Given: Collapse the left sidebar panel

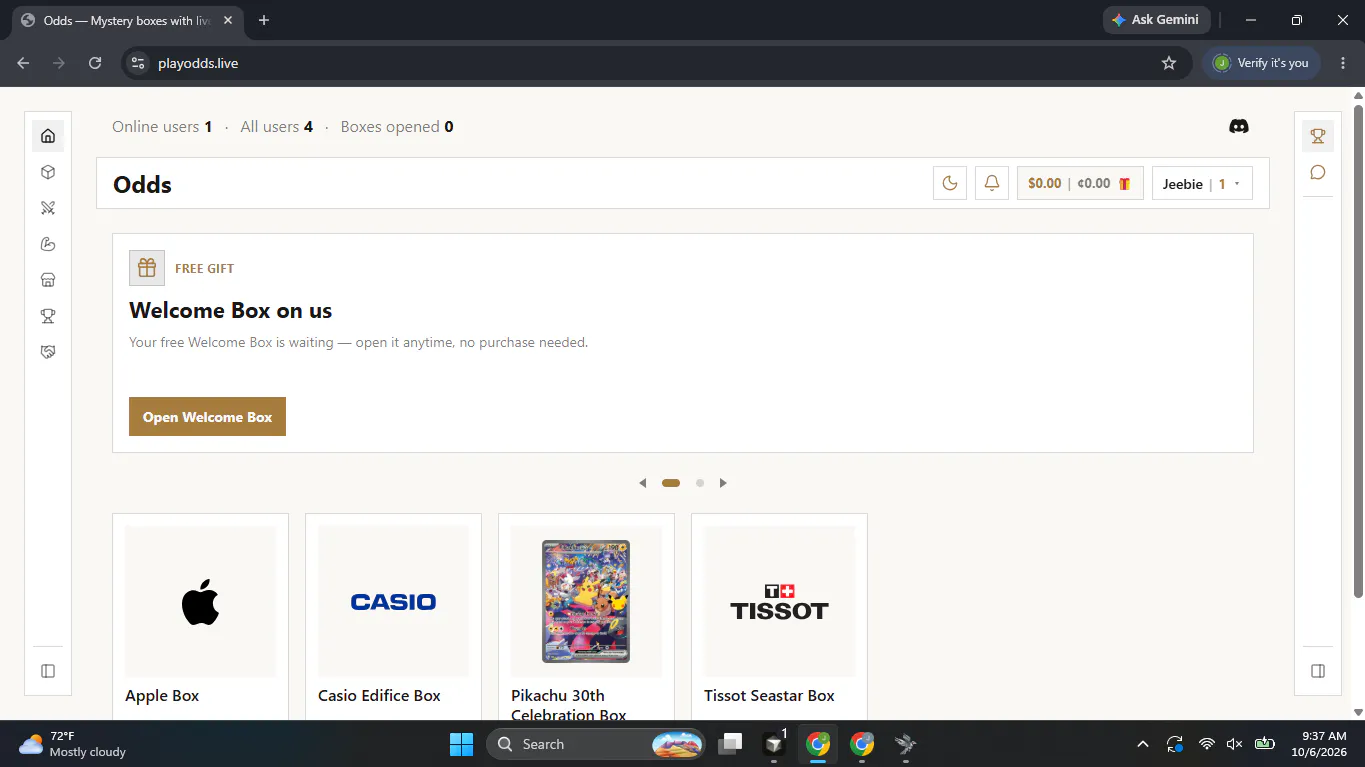Looking at the screenshot, I should click(x=48, y=671).
